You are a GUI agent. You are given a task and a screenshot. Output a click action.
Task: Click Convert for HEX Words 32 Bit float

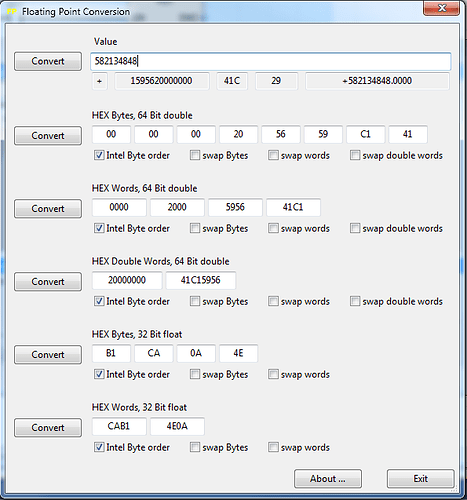tap(48, 428)
